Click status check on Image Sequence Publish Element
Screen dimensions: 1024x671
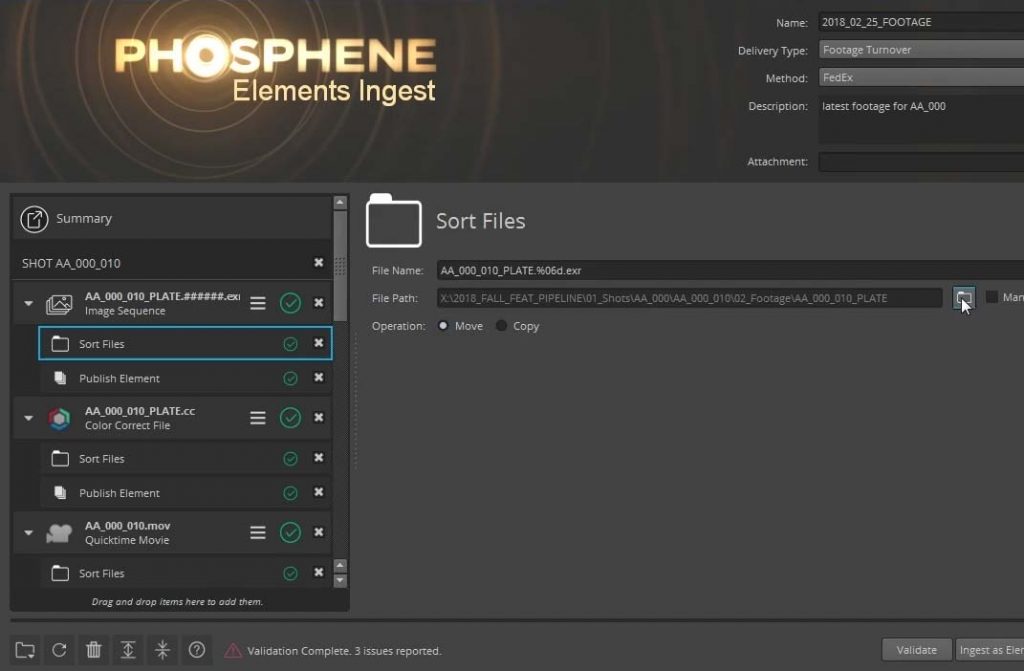291,378
